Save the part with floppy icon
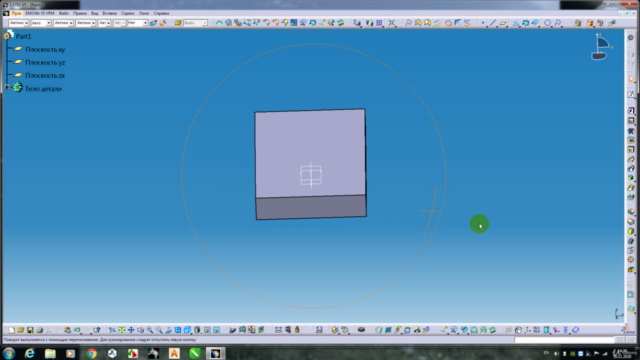 [30, 330]
